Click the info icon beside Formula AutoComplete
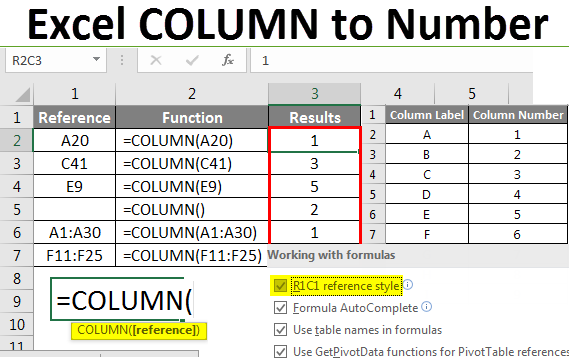 [427, 307]
